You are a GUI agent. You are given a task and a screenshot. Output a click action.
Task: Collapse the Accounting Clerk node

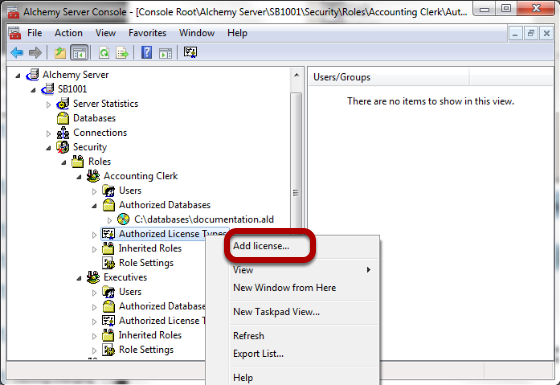tap(79, 177)
